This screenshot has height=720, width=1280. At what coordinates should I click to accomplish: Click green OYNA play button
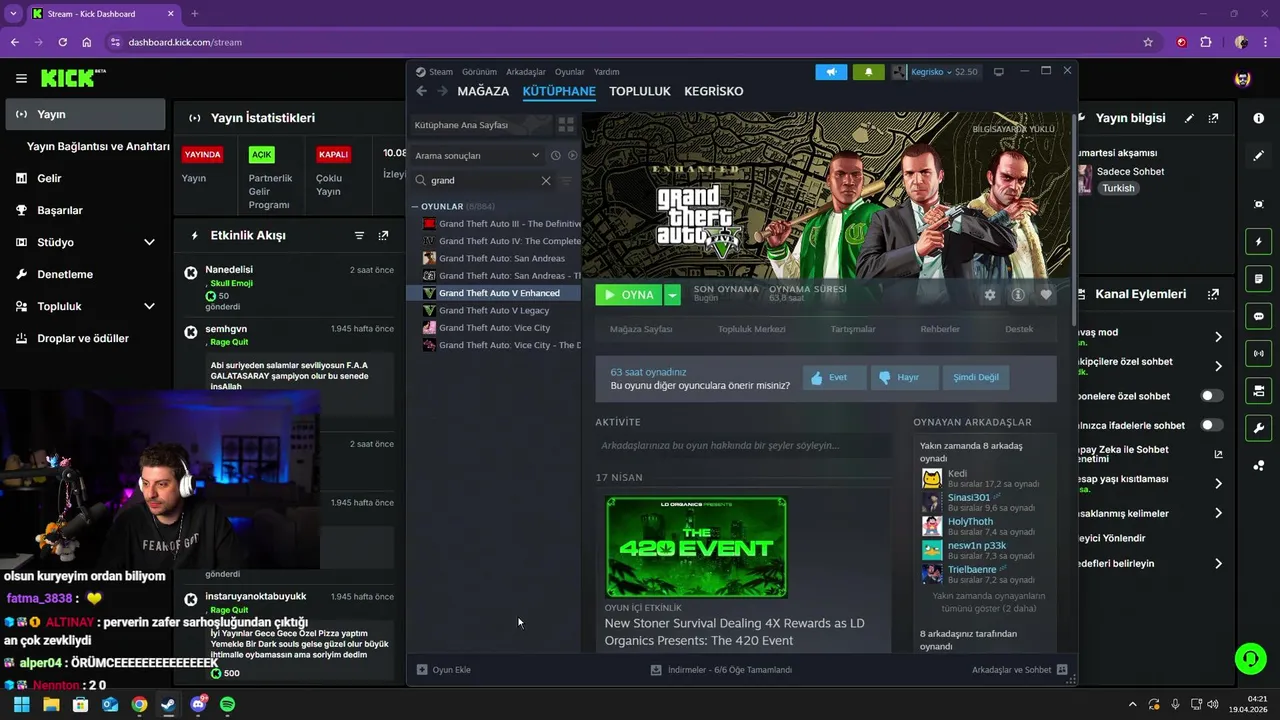(x=629, y=295)
